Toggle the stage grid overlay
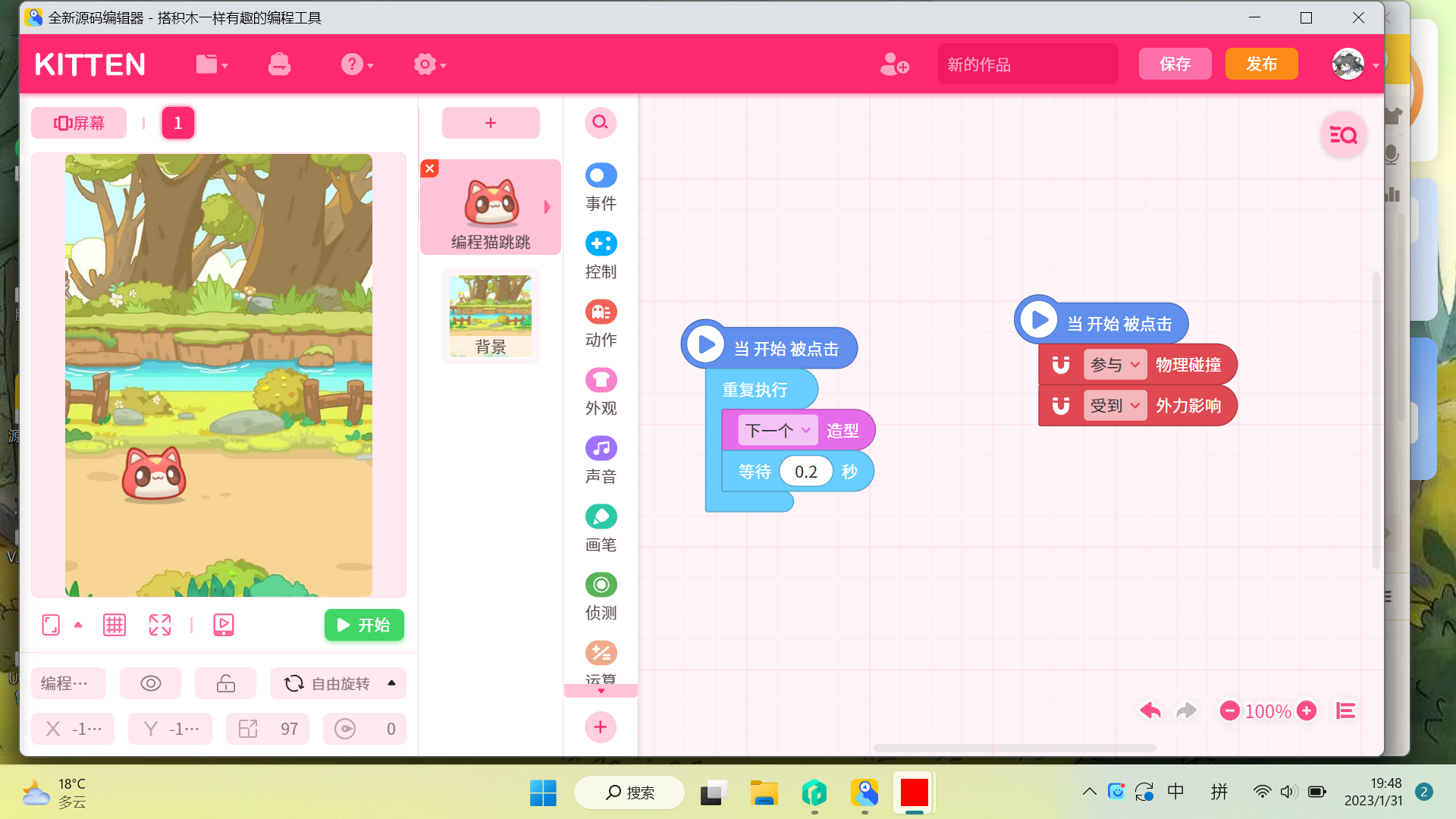This screenshot has height=819, width=1456. 115,625
